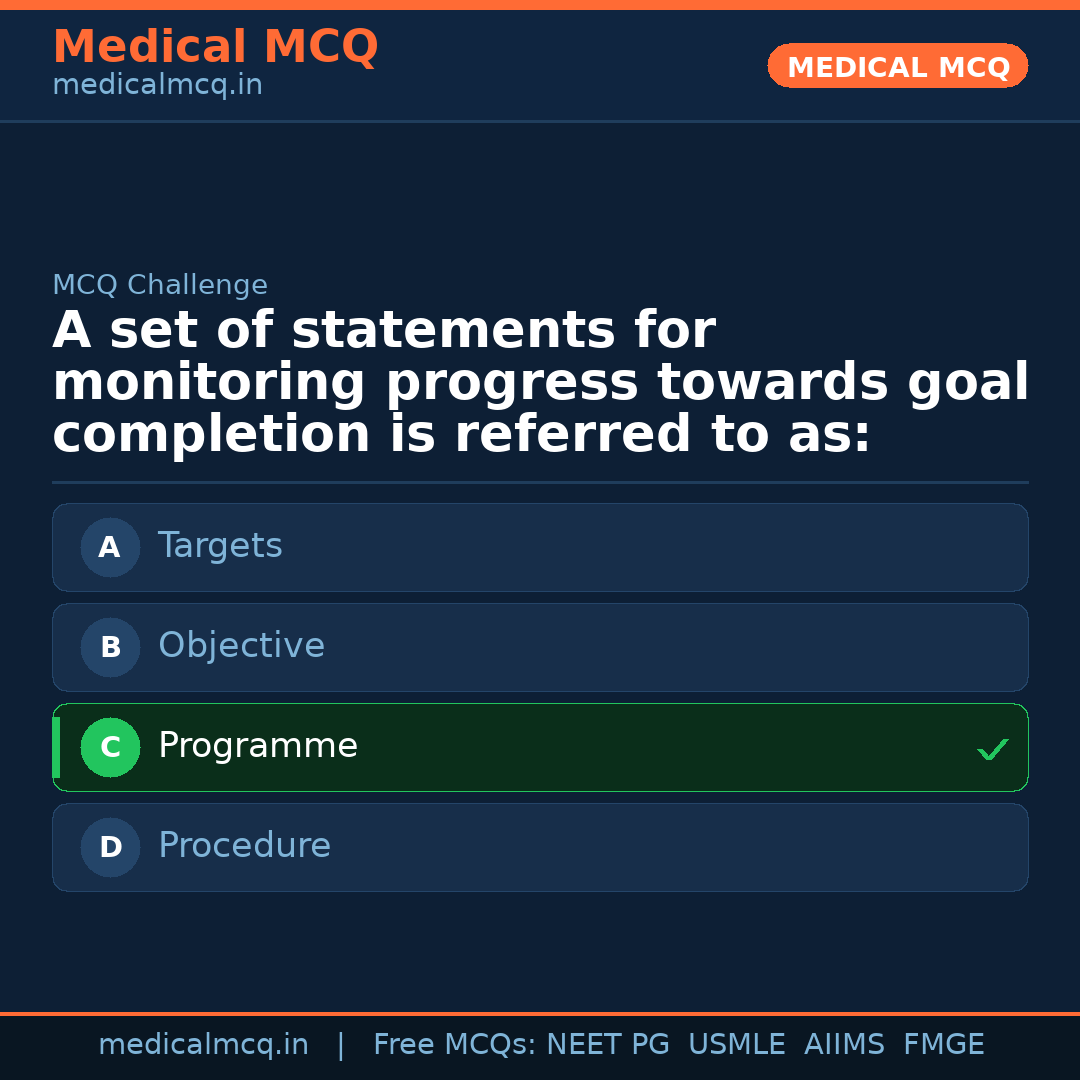Screen dimensions: 1080x1080
Task: Click the MCQ Challenge label
Action: pyautogui.click(x=160, y=285)
